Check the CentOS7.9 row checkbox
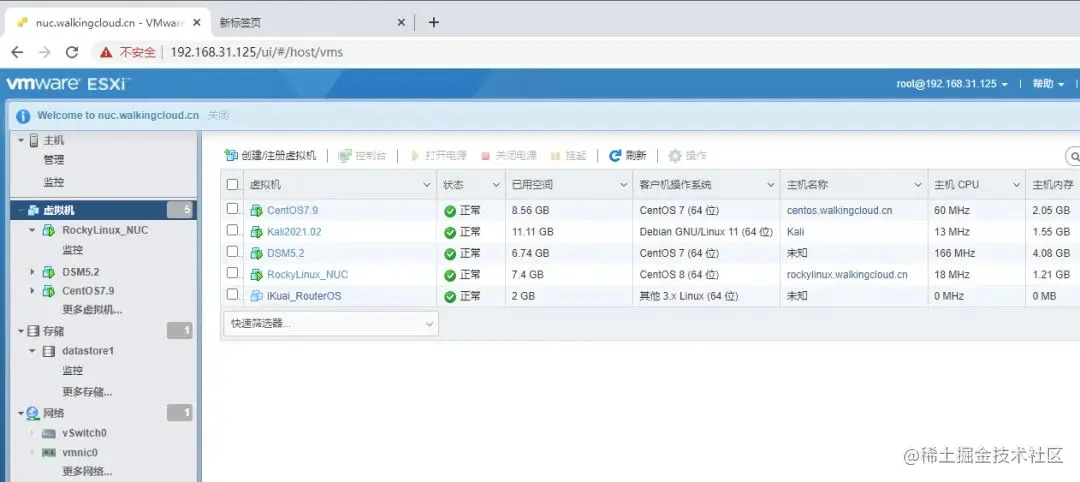 [x=232, y=209]
